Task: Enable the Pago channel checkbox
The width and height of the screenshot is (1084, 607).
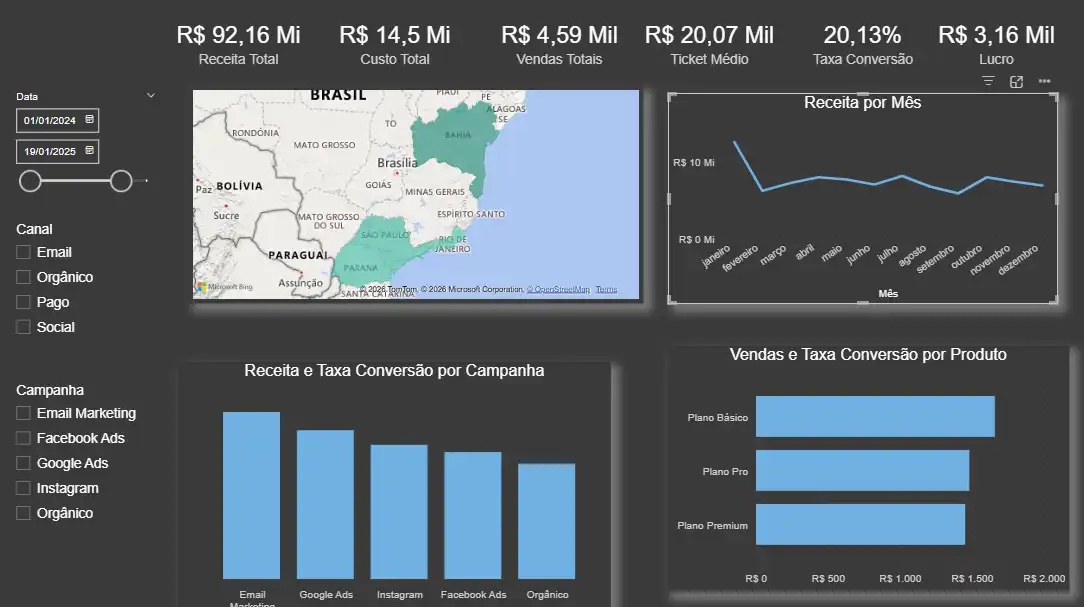Action: (x=24, y=302)
